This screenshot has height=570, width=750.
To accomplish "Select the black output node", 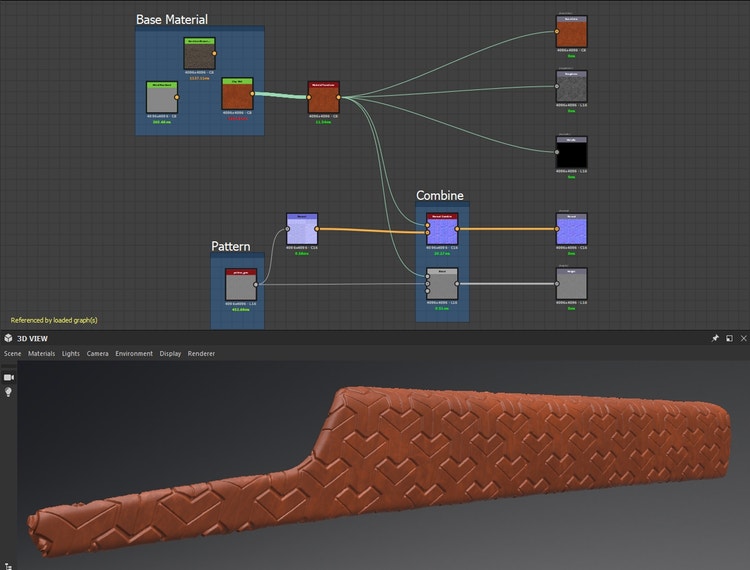I will pos(571,153).
